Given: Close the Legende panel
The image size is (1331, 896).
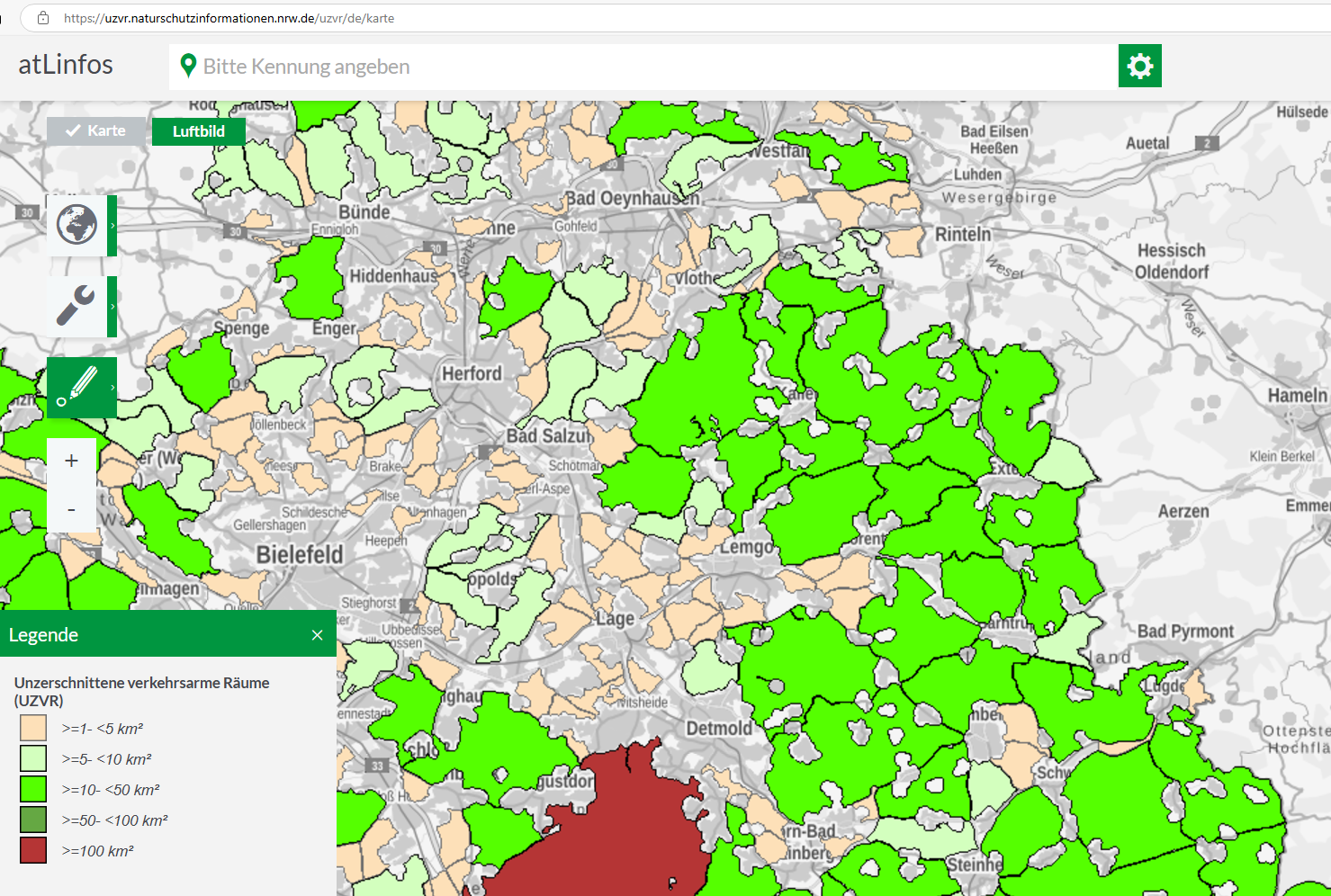Looking at the screenshot, I should [x=317, y=635].
